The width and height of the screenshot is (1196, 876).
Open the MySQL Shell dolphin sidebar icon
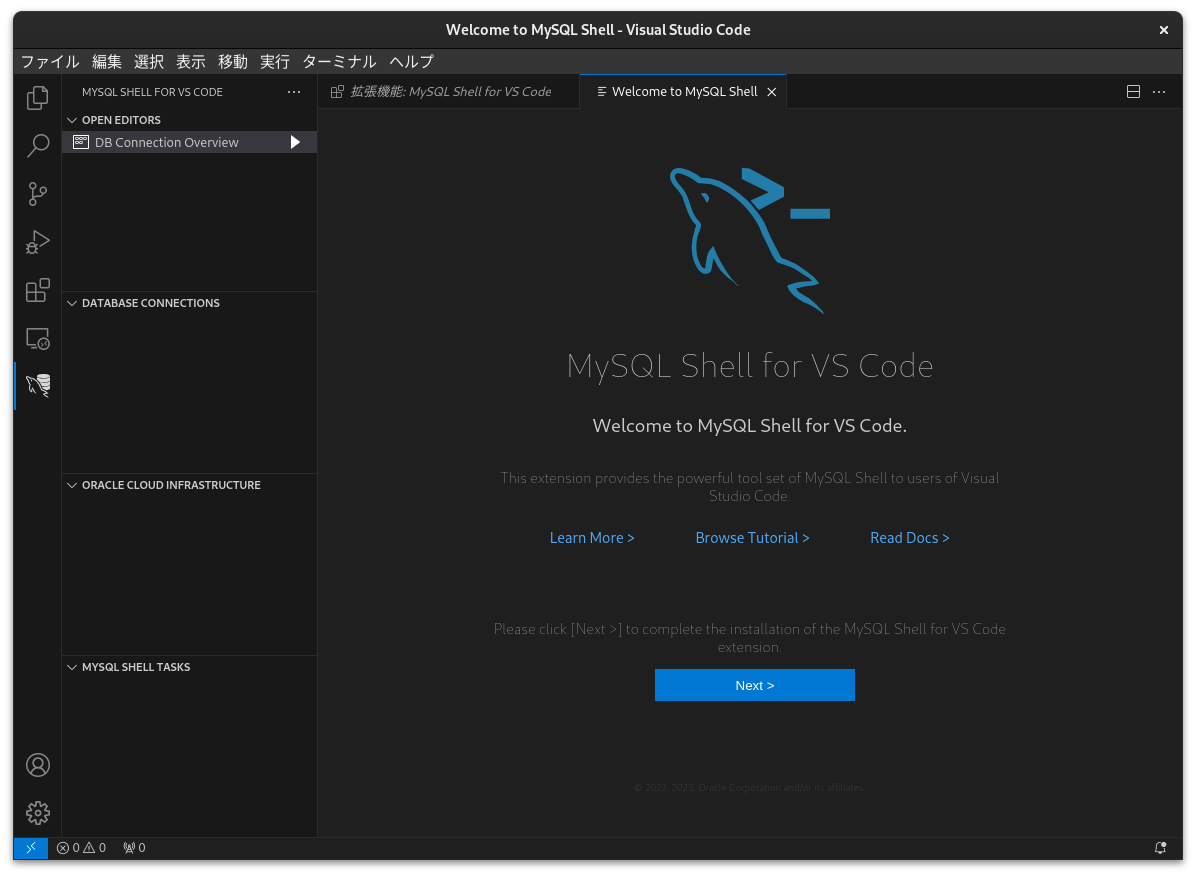tap(37, 386)
